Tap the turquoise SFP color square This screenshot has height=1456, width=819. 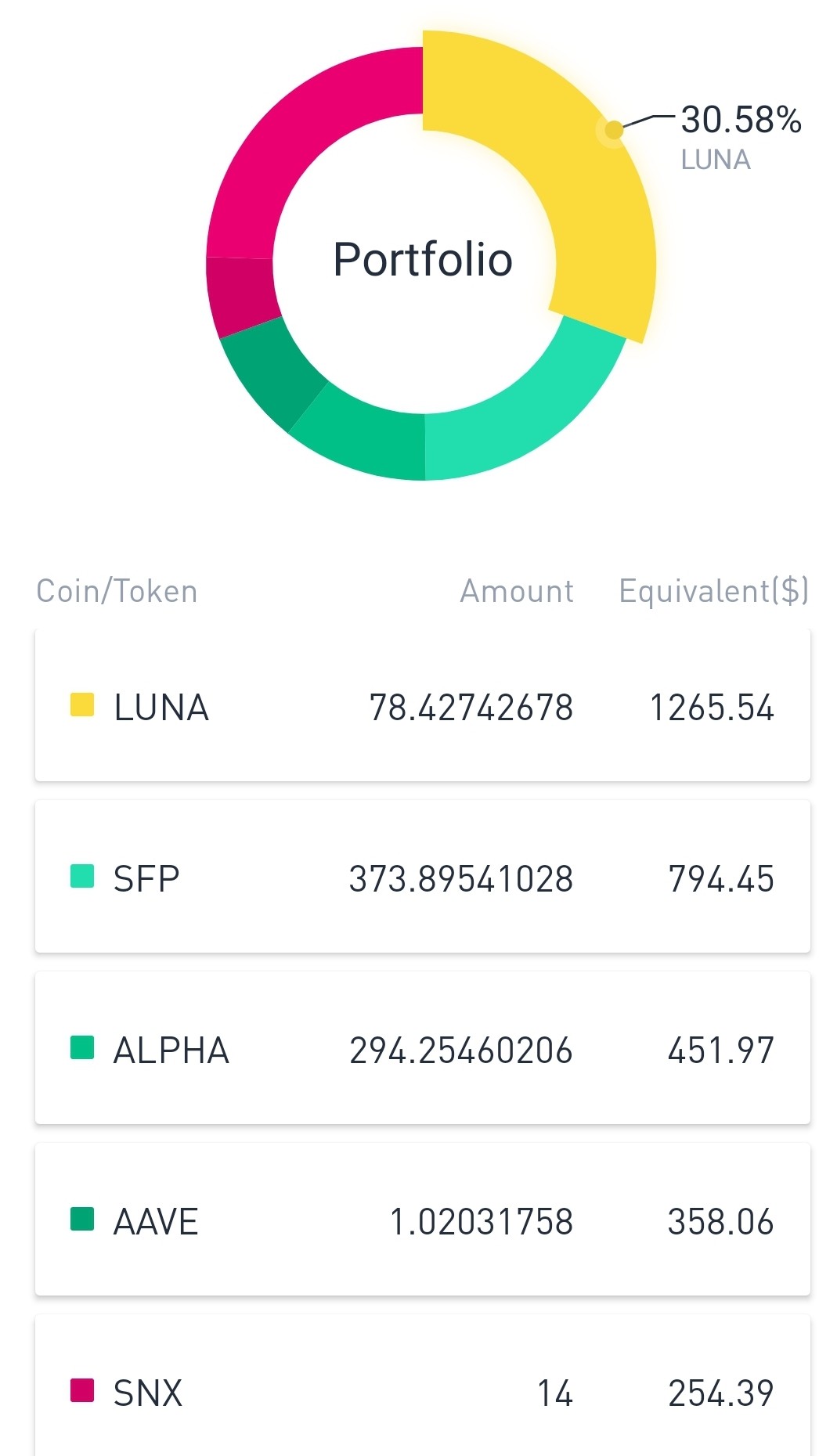[x=82, y=876]
